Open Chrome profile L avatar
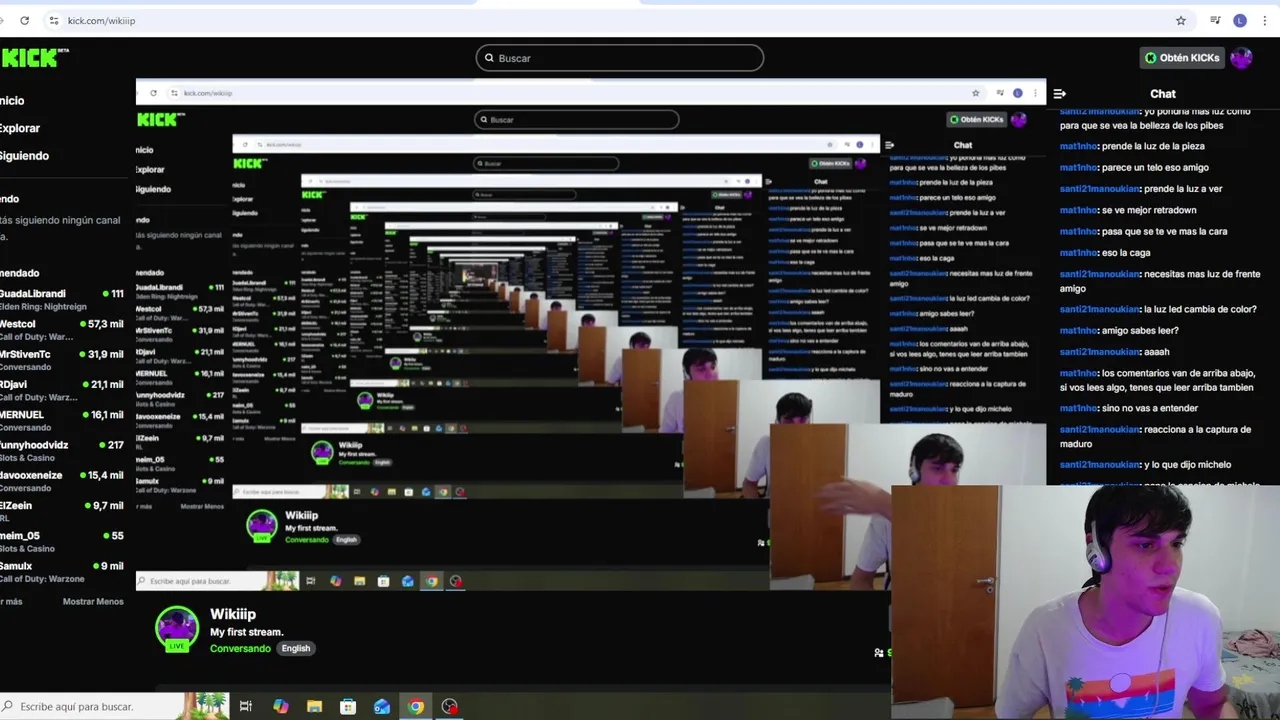Image resolution: width=1280 pixels, height=720 pixels. coord(1240,20)
